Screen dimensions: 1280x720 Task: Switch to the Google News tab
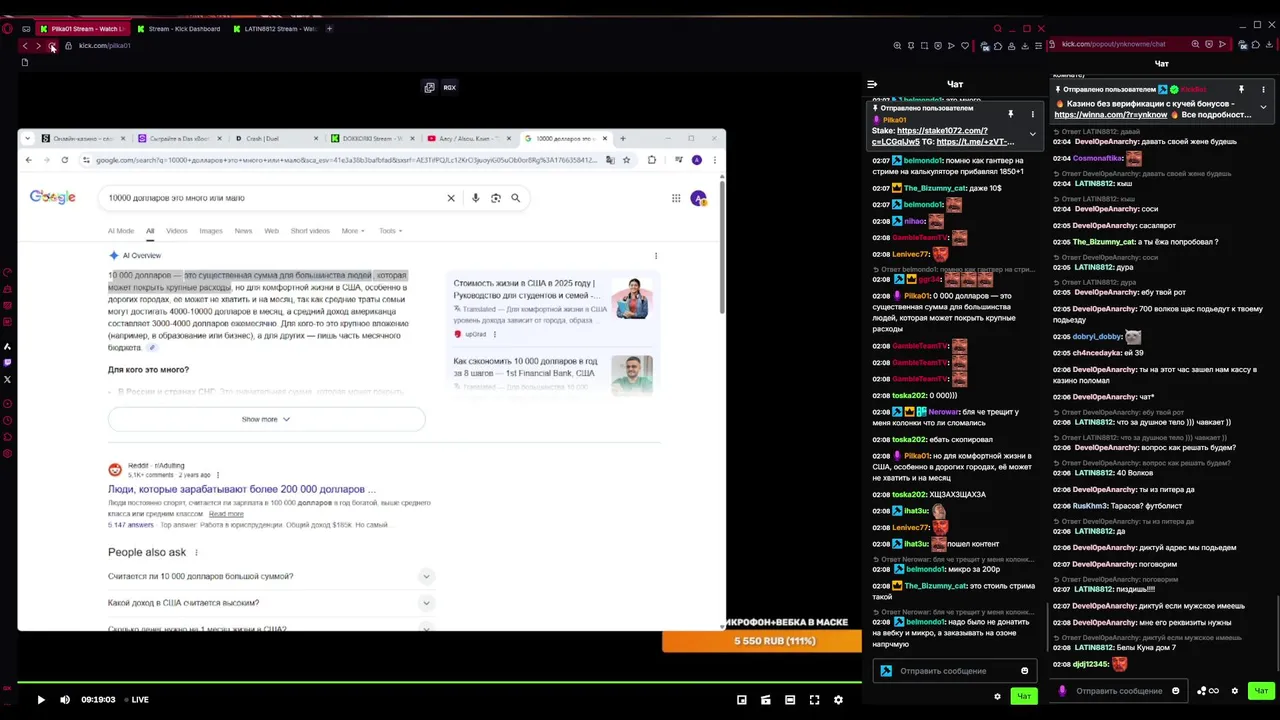click(x=243, y=231)
